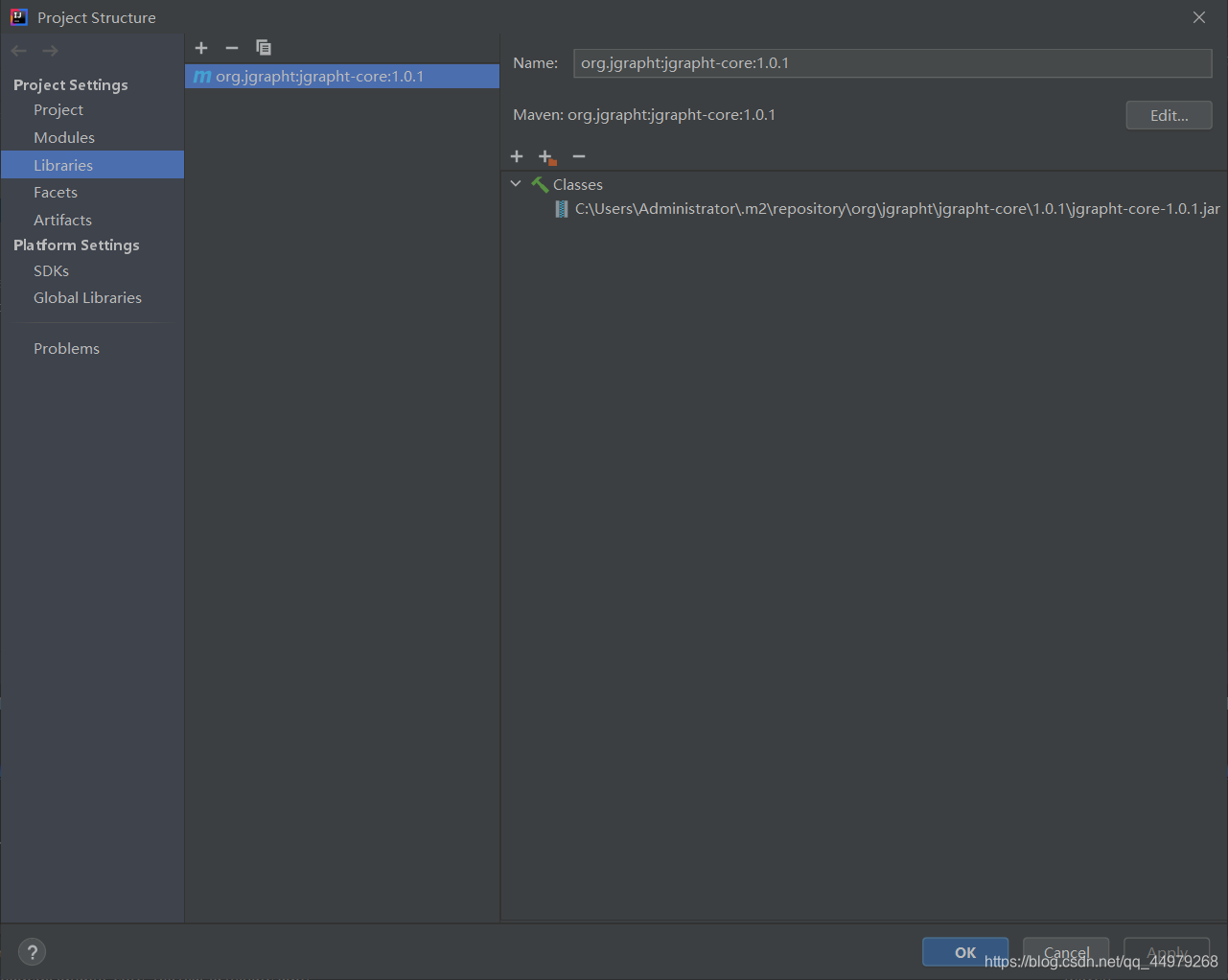This screenshot has height=980, width=1228.
Task: Add a new library using the plus icon
Action: coord(201,47)
